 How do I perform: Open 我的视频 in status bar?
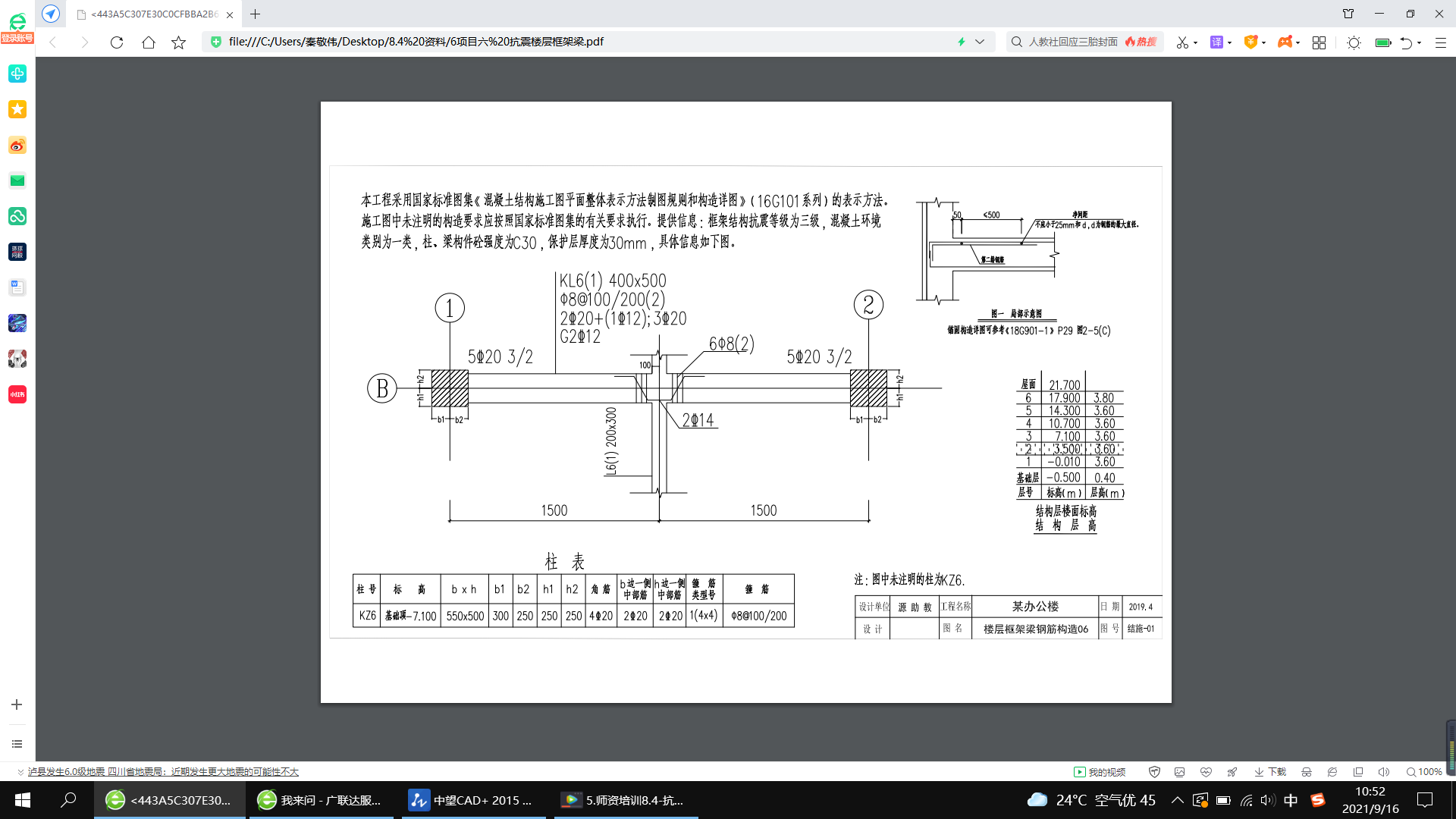pyautogui.click(x=1100, y=772)
